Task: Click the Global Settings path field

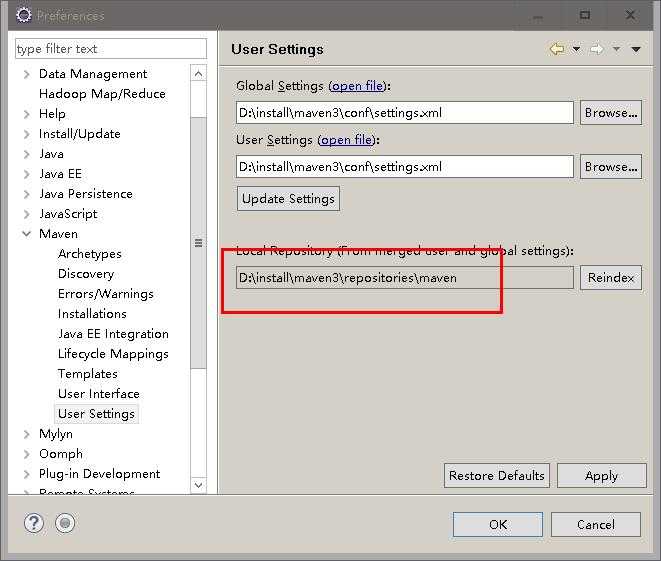Action: [x=405, y=113]
